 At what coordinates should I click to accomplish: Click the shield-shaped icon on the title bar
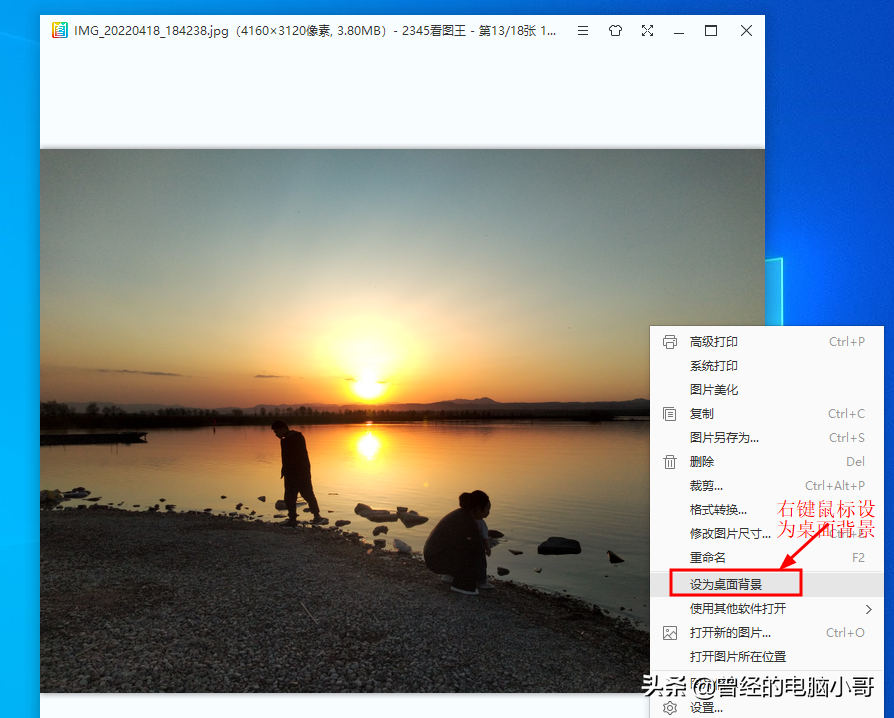point(615,30)
